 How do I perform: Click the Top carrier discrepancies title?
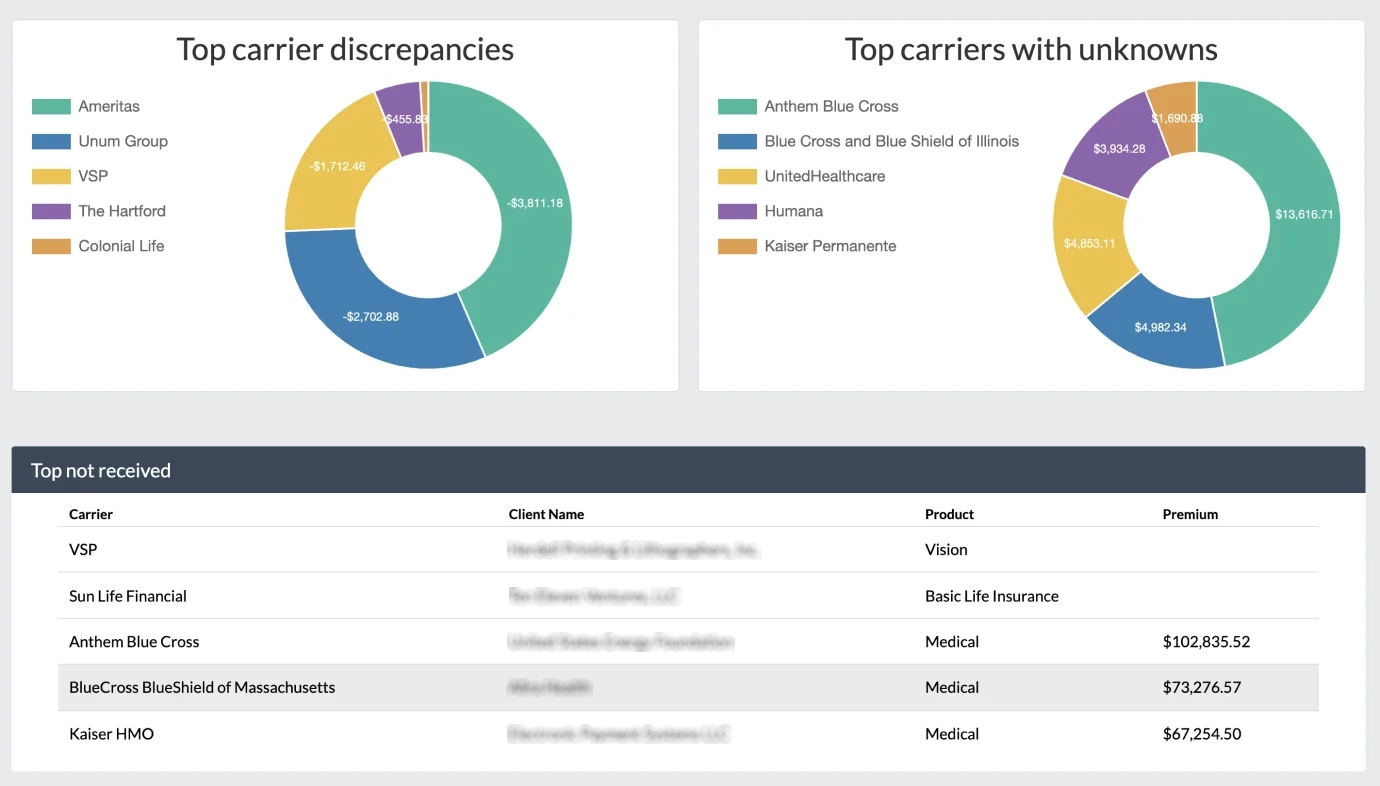[x=345, y=49]
